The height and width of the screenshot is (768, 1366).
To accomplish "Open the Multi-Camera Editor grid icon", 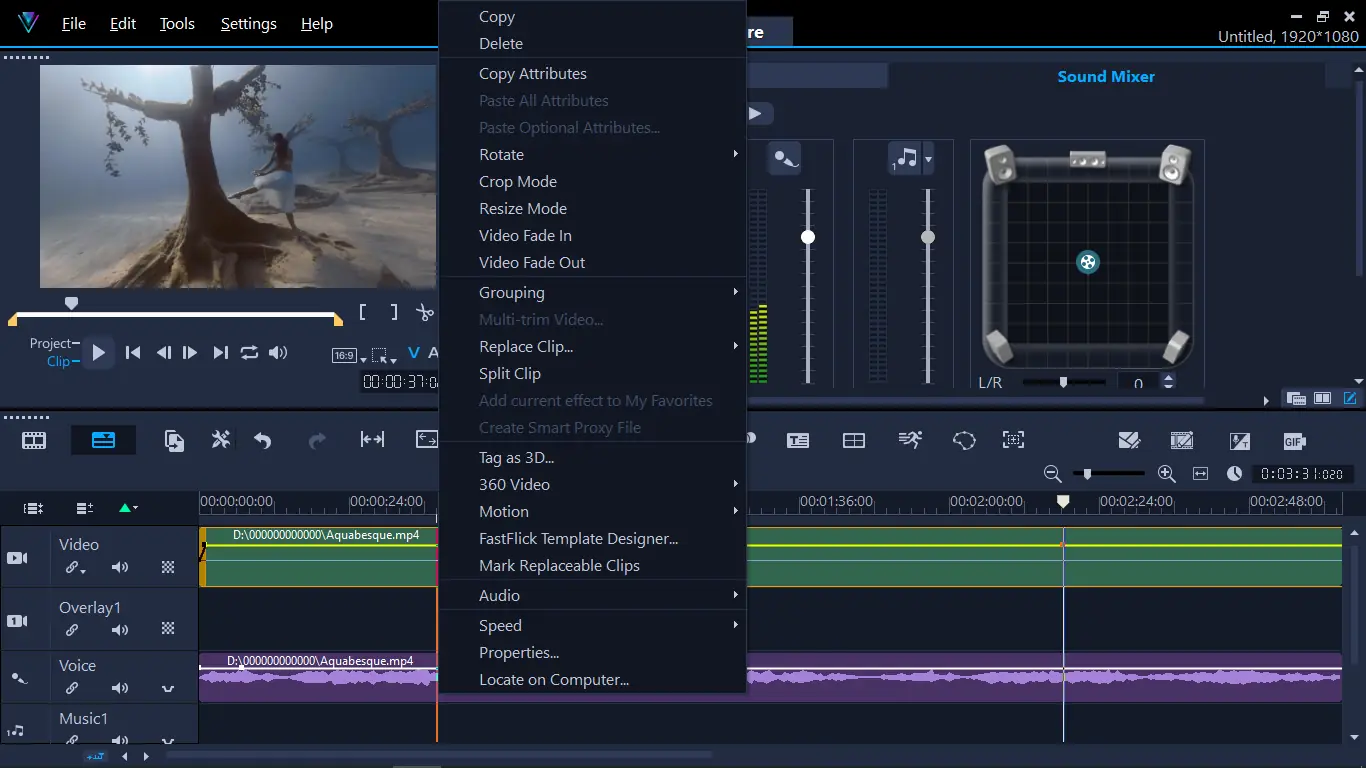I will [854, 440].
